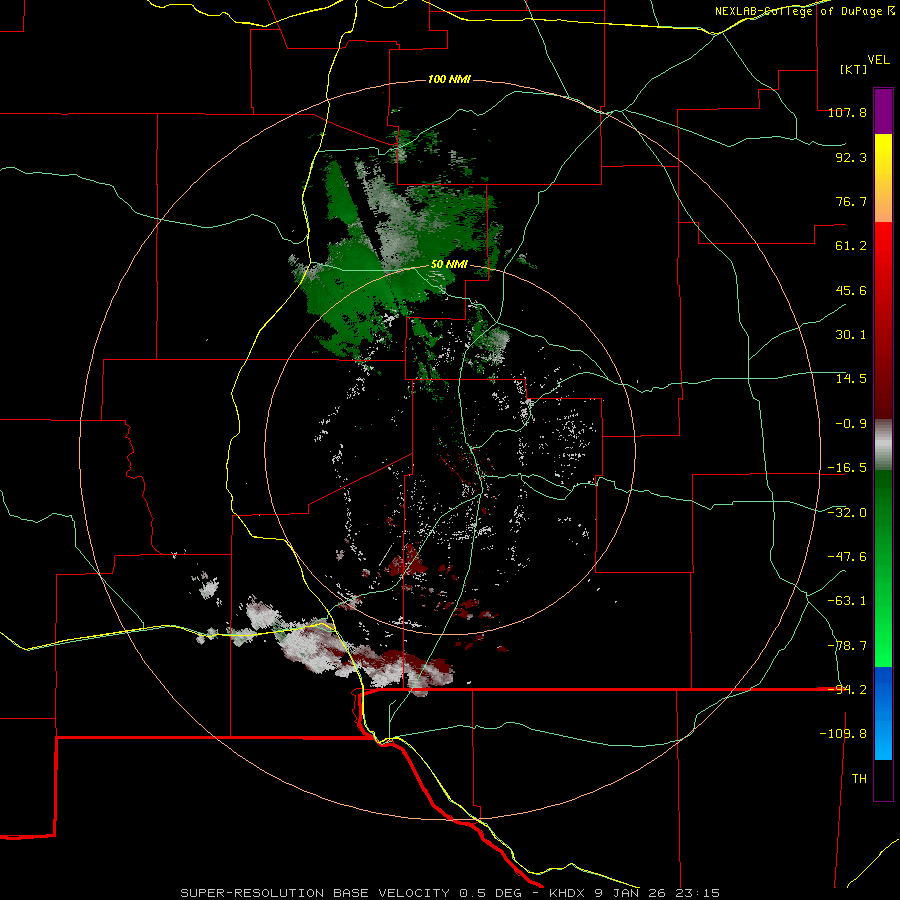
Task: Click the gray near-zero segment of color bar
Action: (883, 445)
